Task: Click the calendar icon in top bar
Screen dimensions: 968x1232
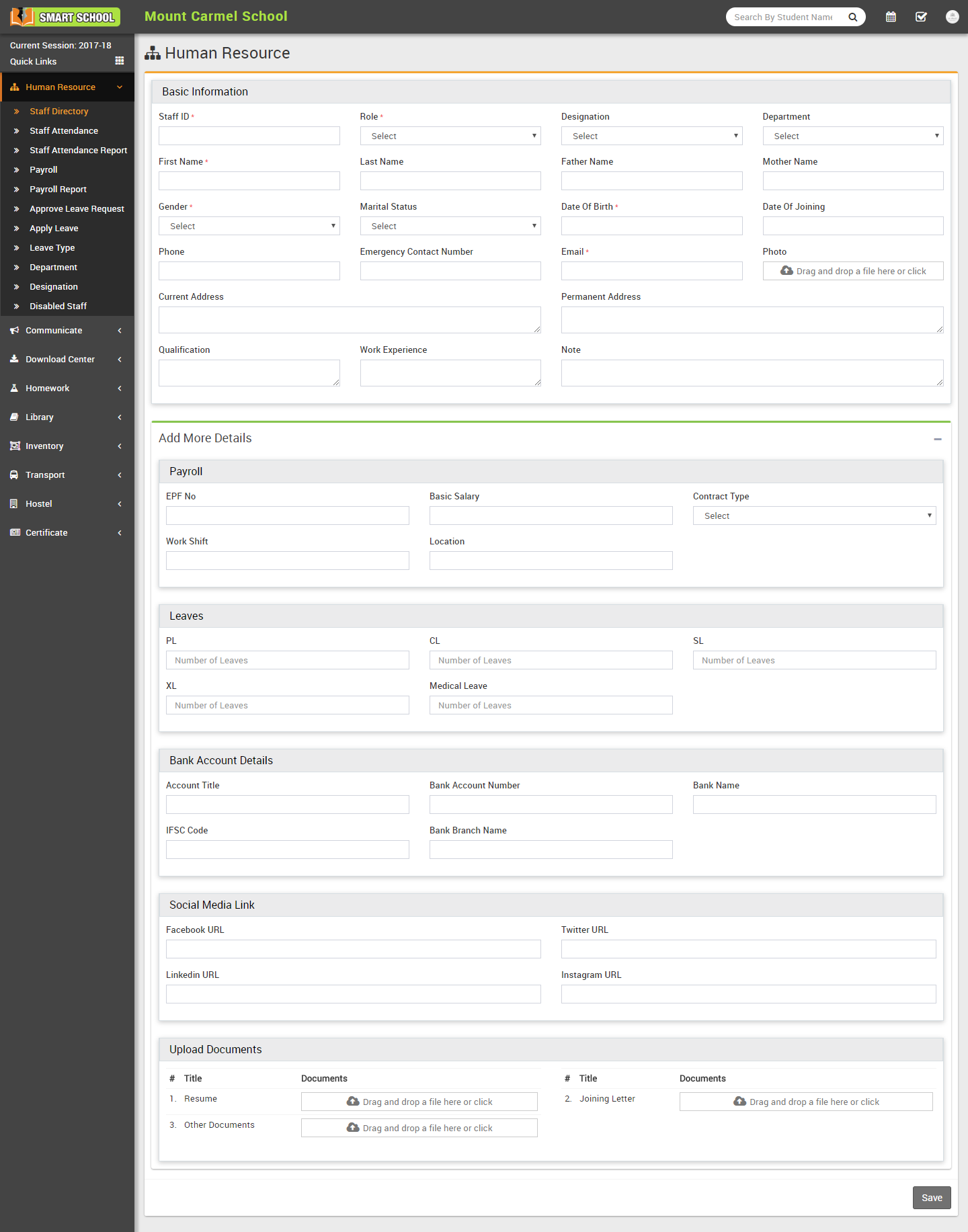Action: click(x=891, y=17)
